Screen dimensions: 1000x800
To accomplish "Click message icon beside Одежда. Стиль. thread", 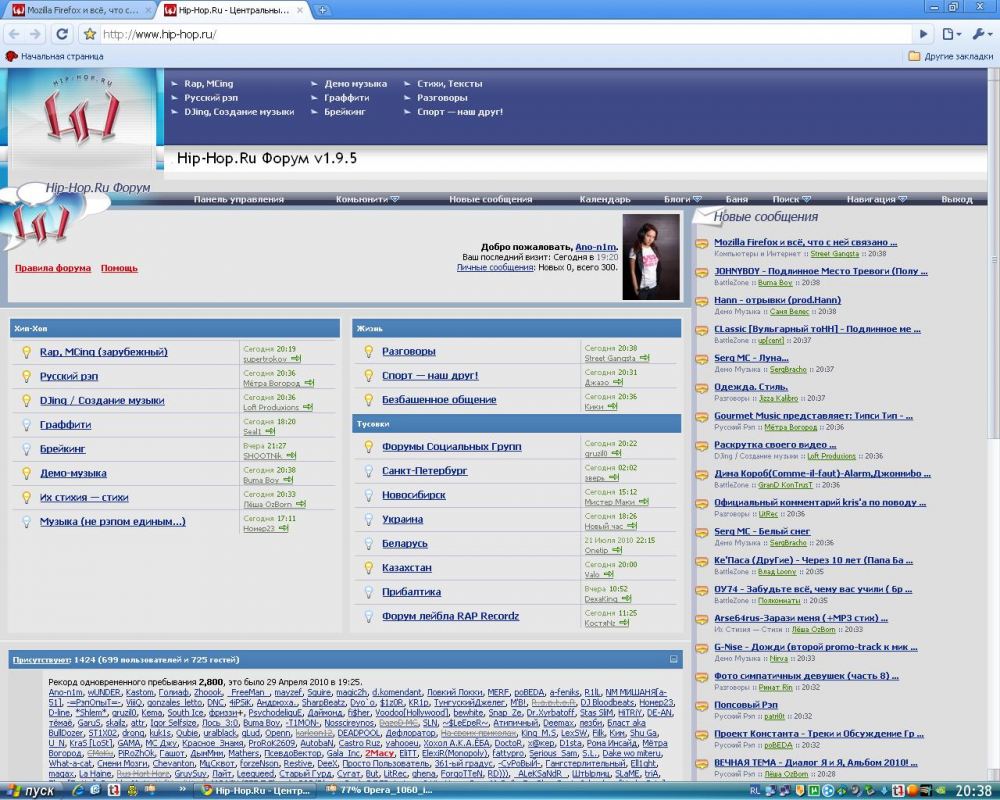I will (702, 389).
